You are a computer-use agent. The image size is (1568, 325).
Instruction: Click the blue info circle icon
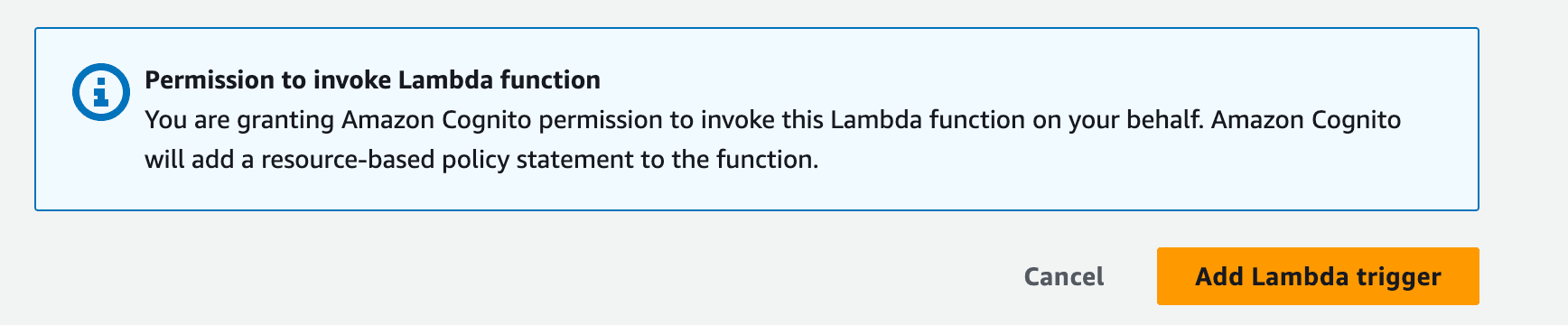[101, 91]
